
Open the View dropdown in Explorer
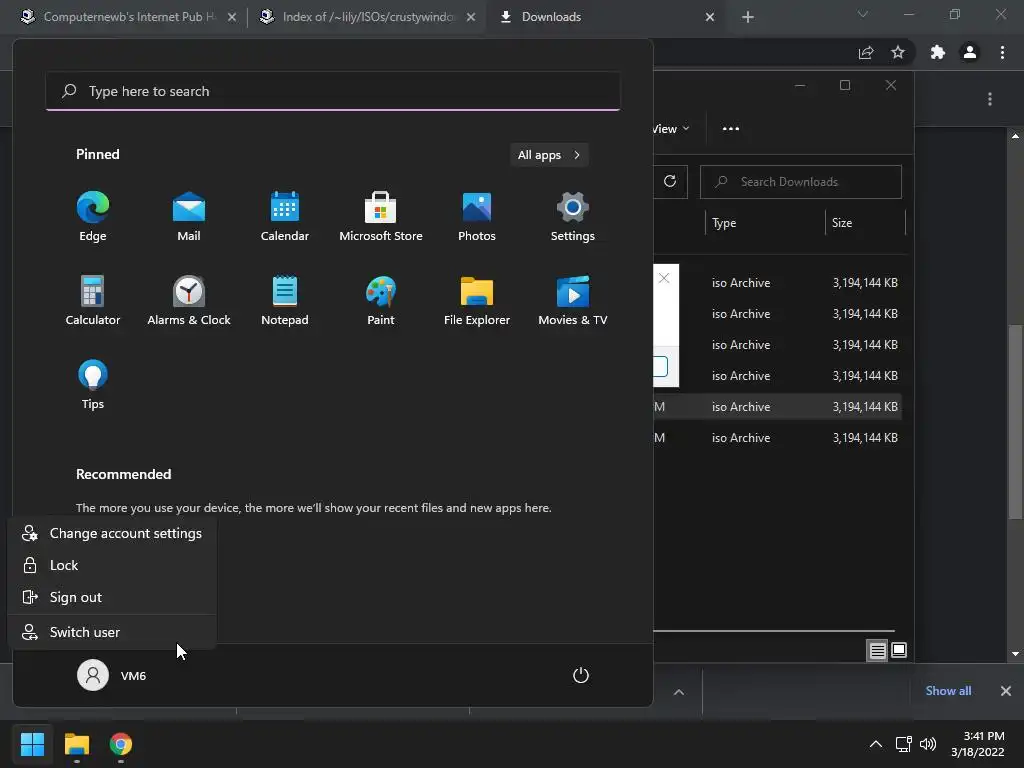coord(671,129)
